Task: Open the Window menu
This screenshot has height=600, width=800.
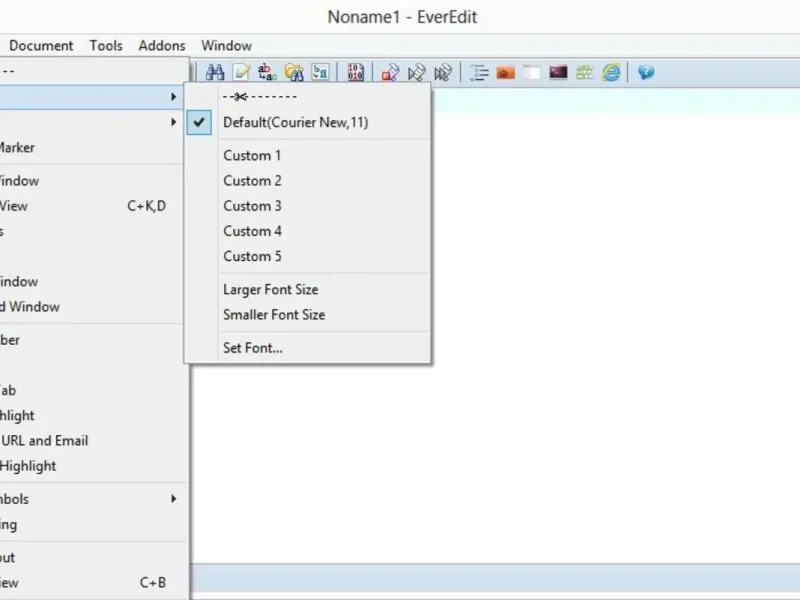Action: (227, 46)
